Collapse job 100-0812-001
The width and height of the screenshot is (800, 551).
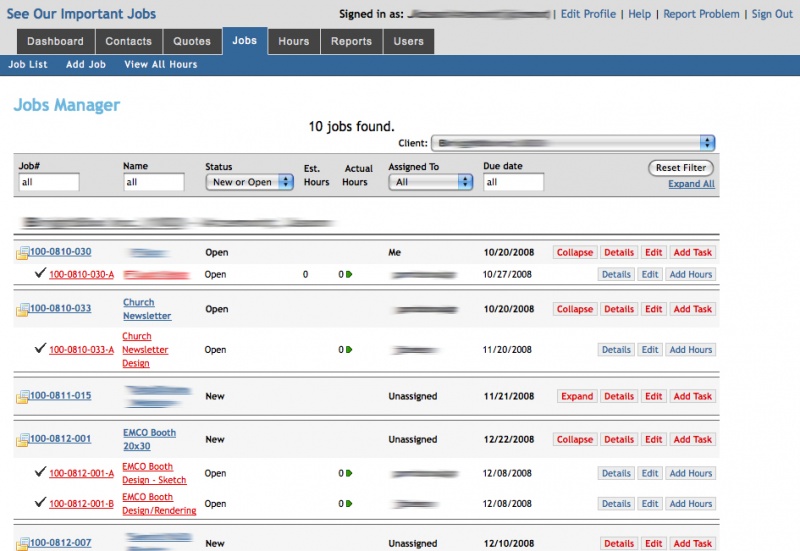tap(574, 440)
